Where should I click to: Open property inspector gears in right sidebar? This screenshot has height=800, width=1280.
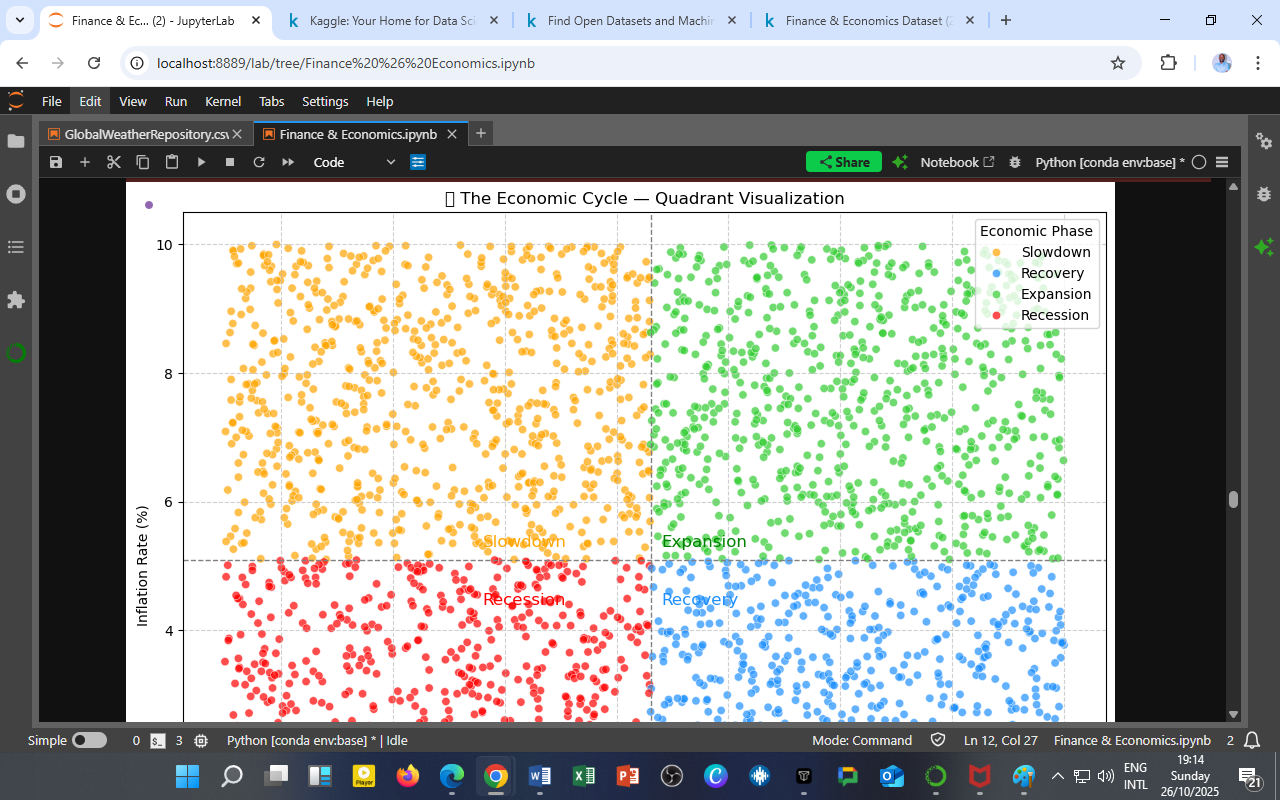pos(1264,141)
